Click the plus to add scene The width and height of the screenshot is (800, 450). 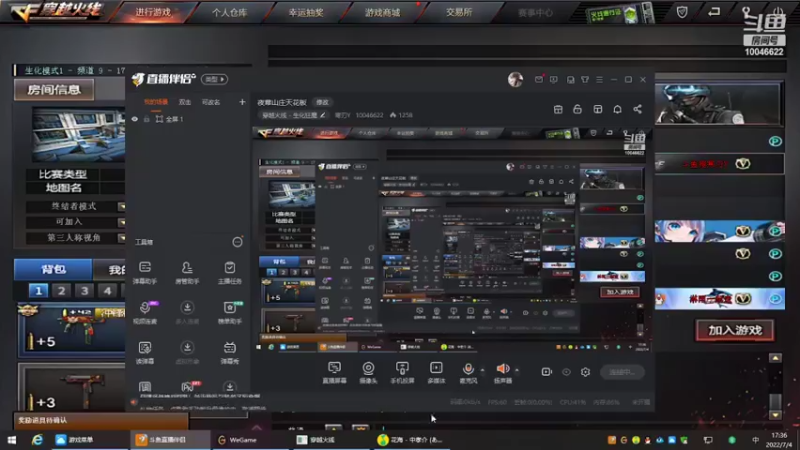242,102
